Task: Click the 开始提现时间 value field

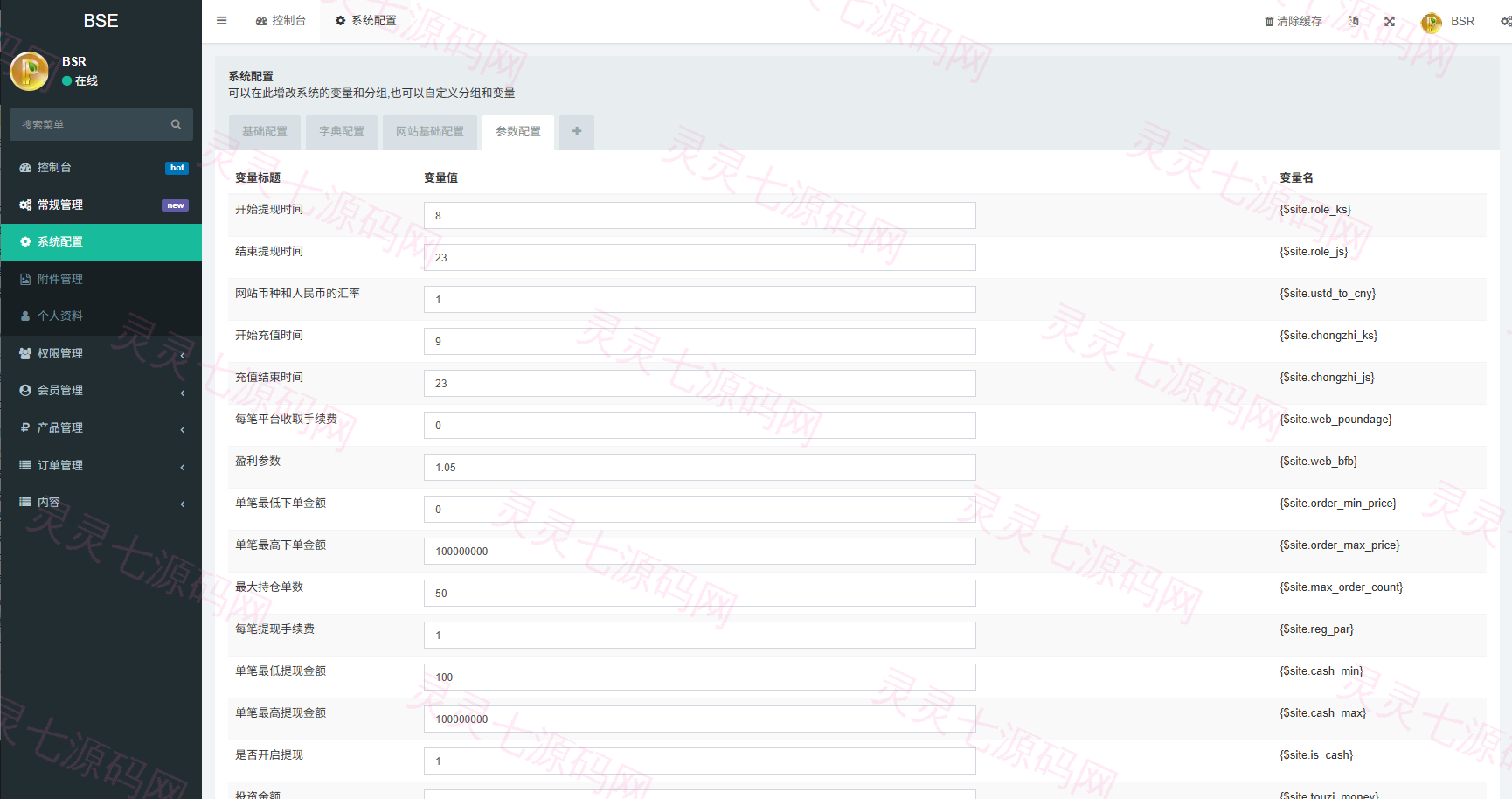Action: (700, 216)
